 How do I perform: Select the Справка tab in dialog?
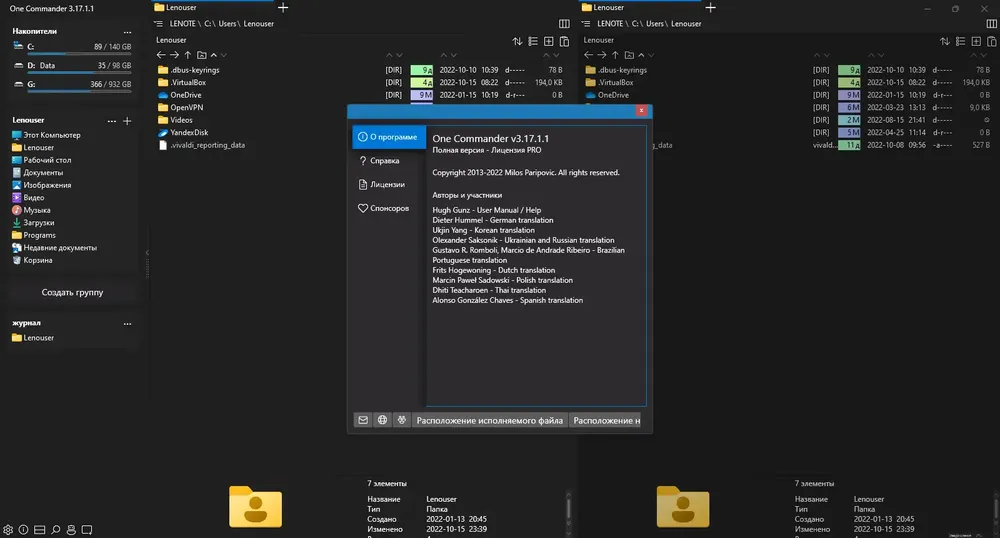[x=379, y=161]
